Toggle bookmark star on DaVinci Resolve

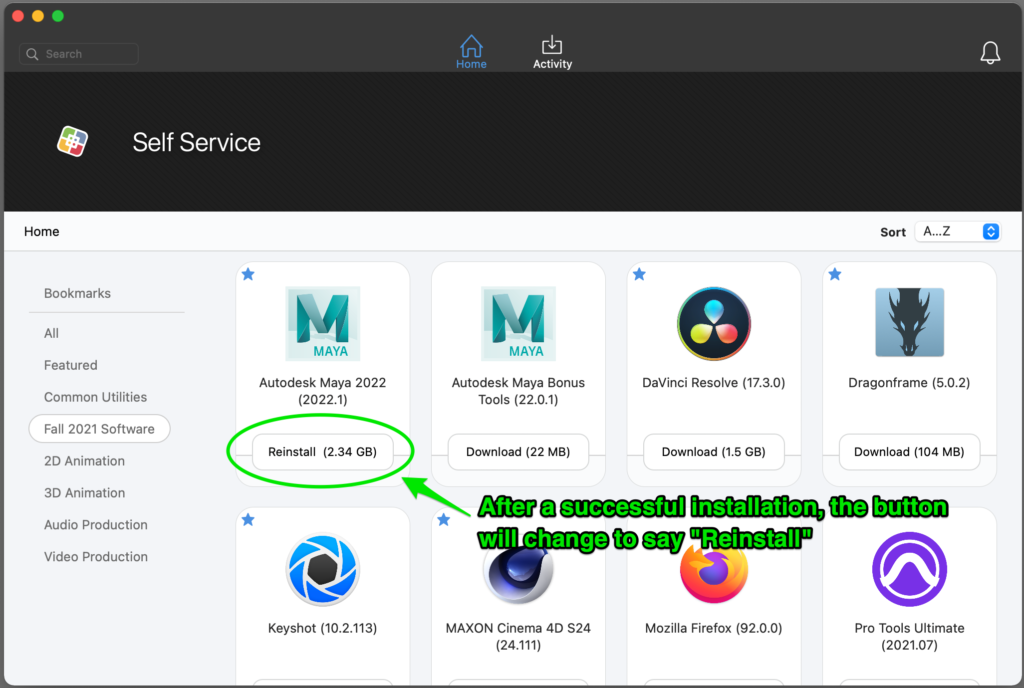coord(639,274)
